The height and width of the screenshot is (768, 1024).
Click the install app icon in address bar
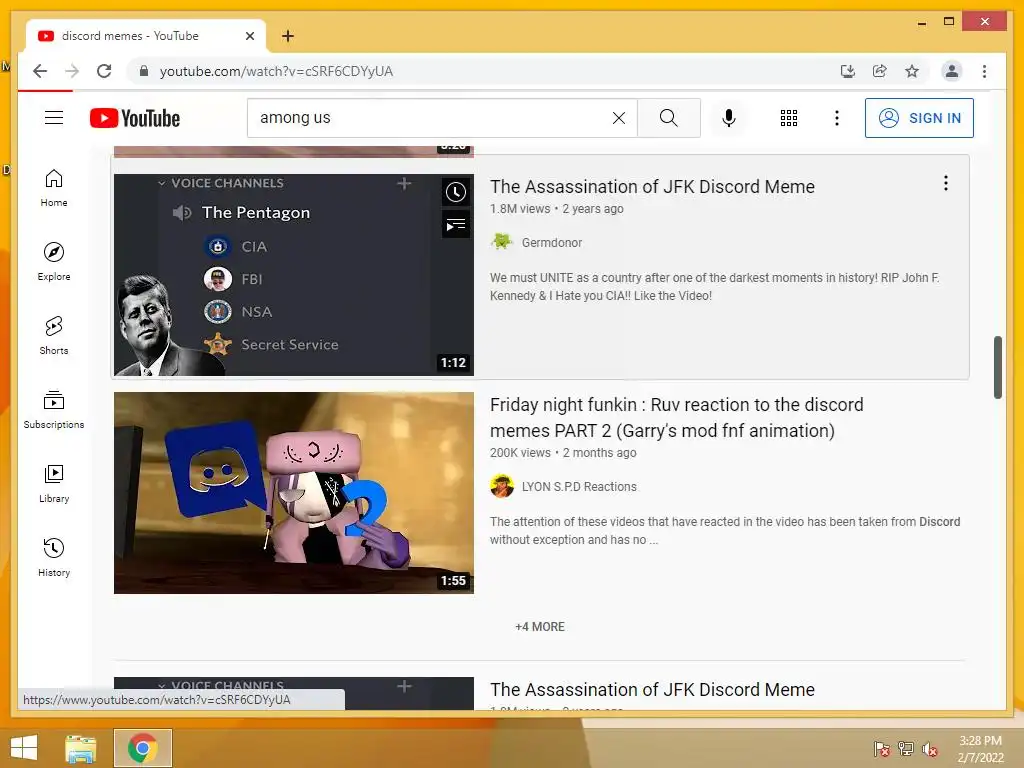coord(848,71)
